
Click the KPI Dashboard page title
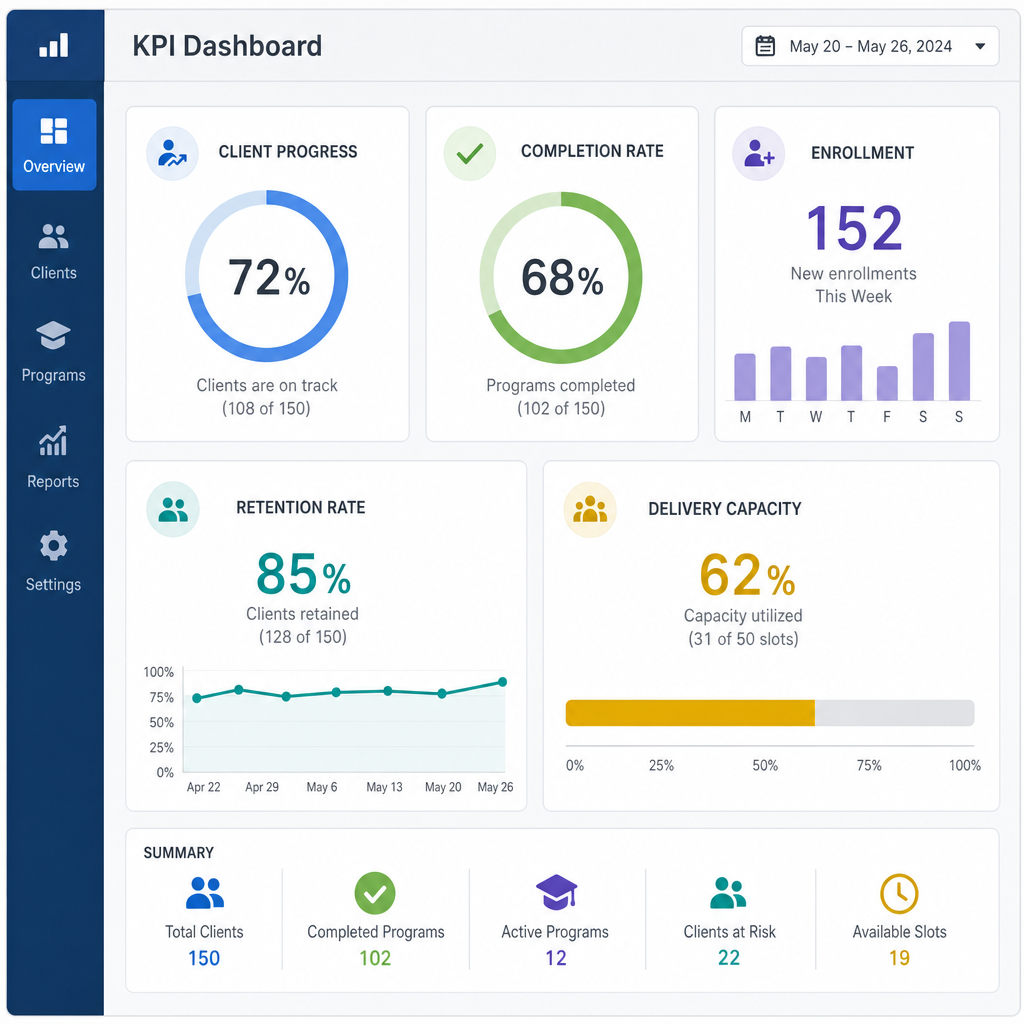(227, 46)
